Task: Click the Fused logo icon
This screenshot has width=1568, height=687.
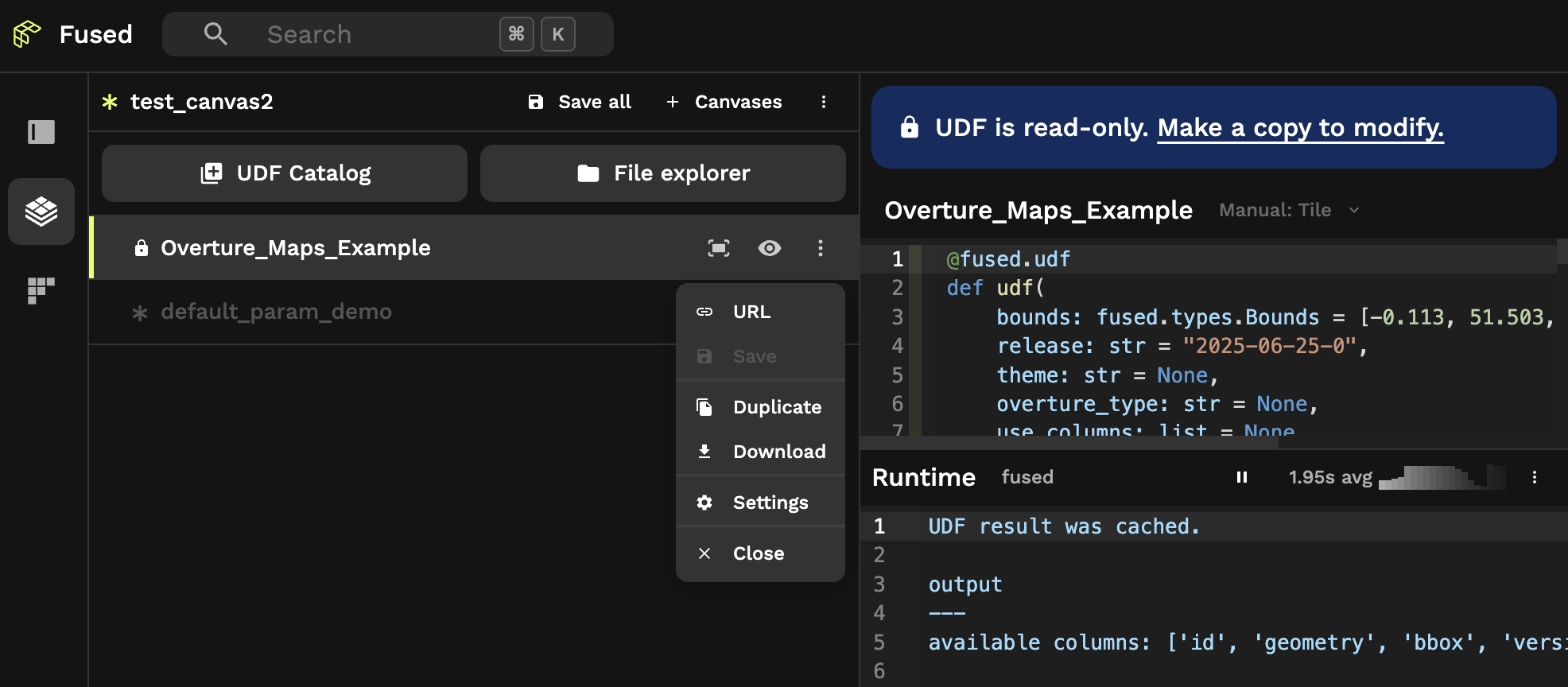Action: (x=27, y=34)
